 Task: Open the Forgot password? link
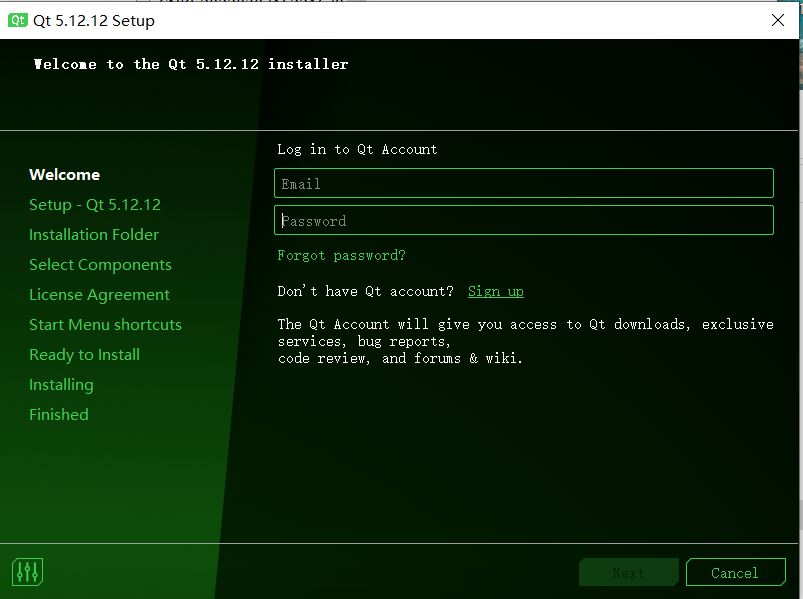coord(341,255)
